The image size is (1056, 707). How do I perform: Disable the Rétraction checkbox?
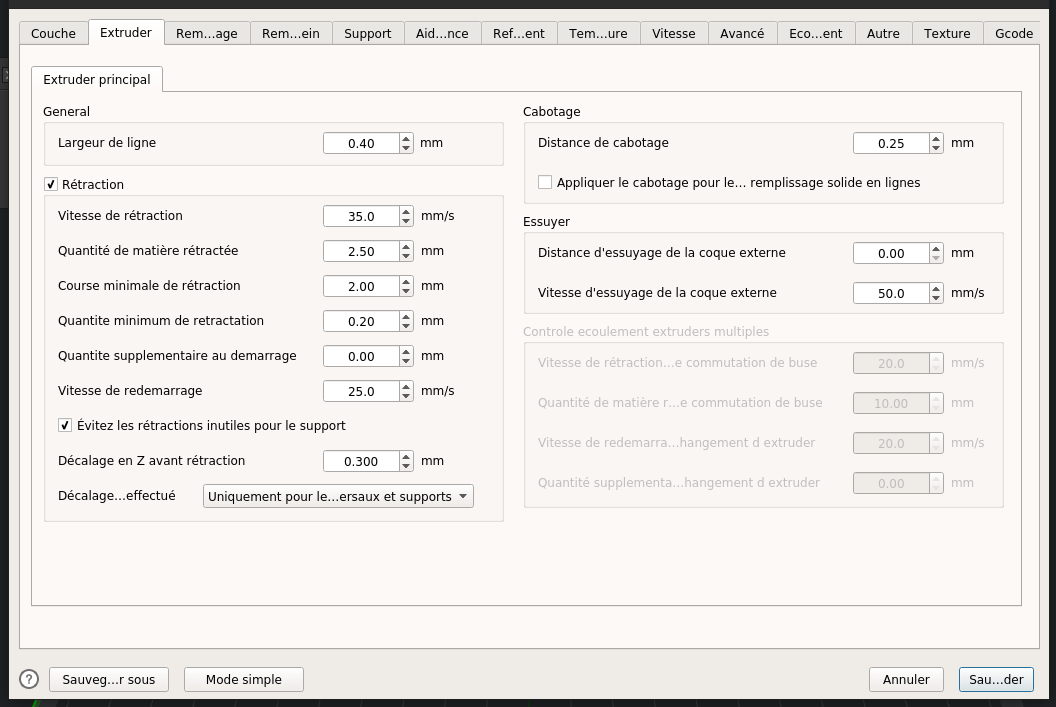[x=51, y=184]
